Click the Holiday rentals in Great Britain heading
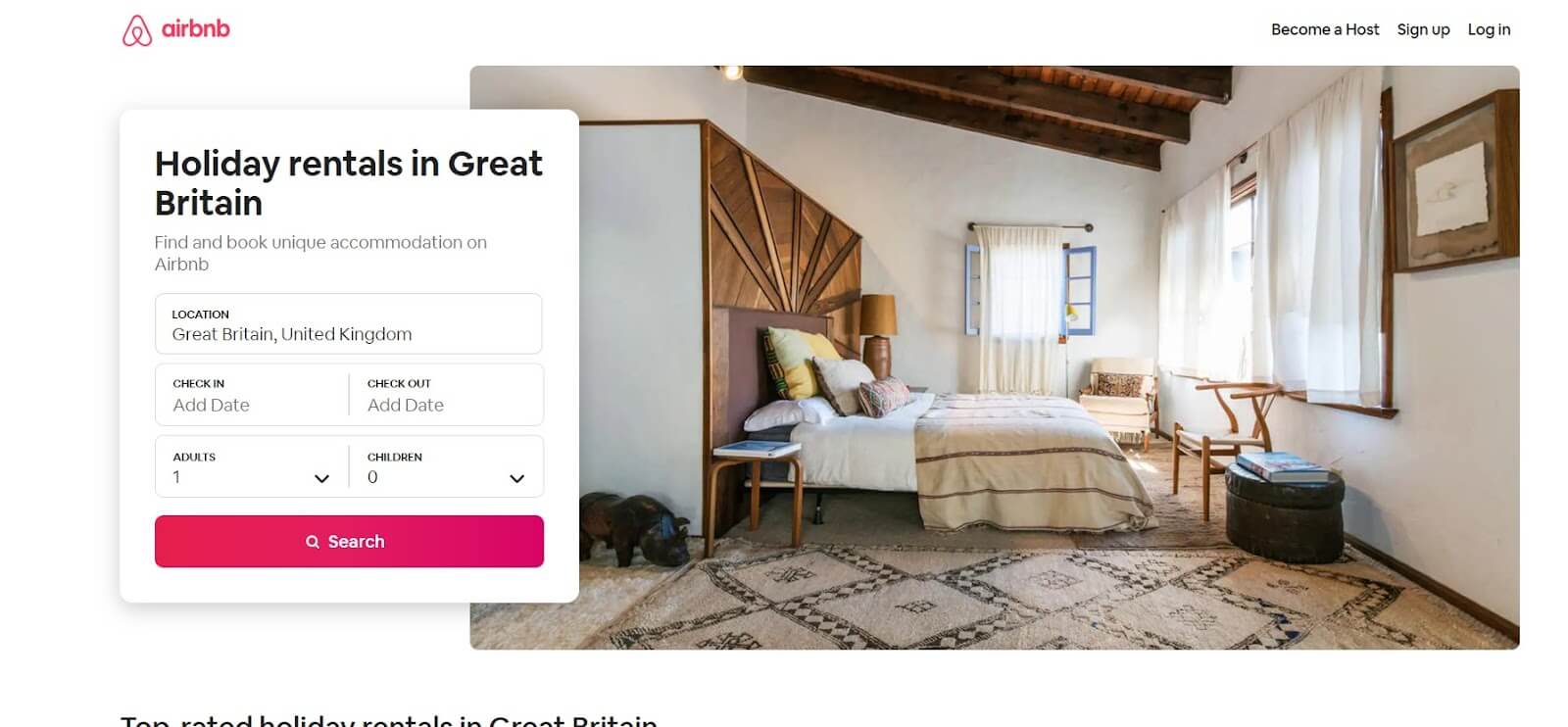 coord(348,183)
